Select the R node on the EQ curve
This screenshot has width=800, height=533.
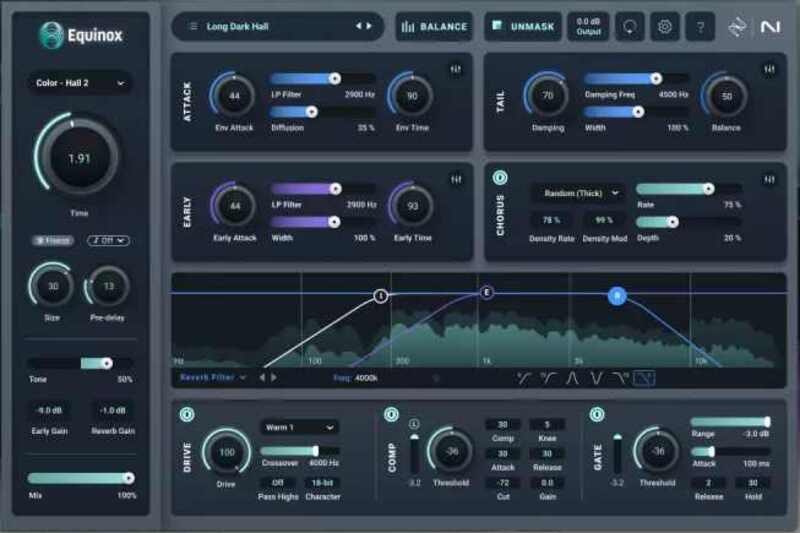click(x=618, y=295)
